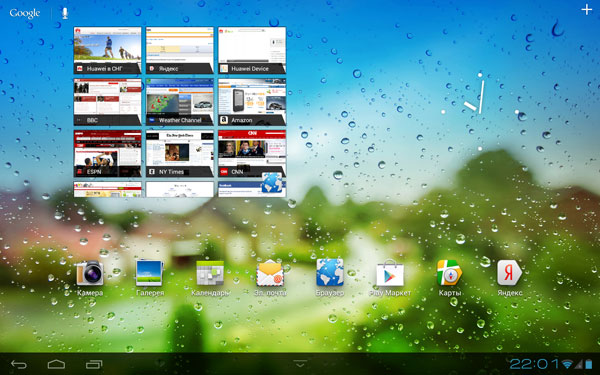600x375 pixels.
Task: Tap the battery status icon
Action: tap(588, 364)
